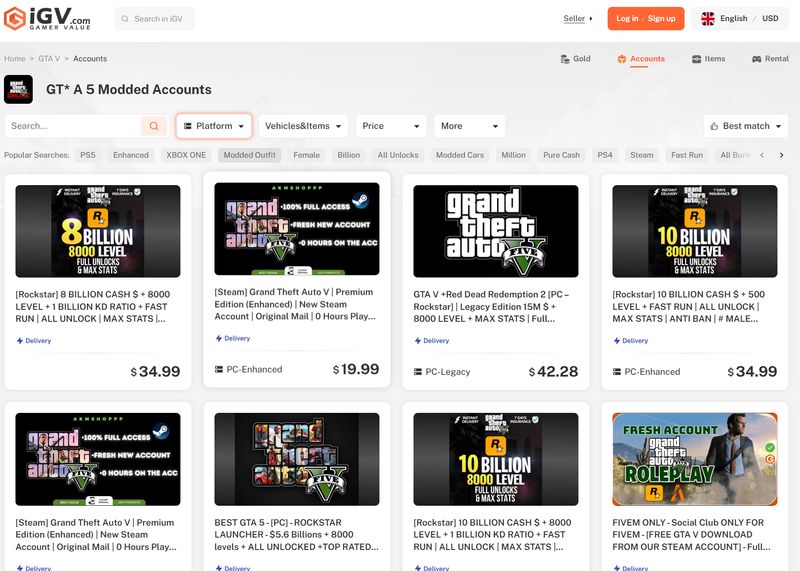This screenshot has width=800, height=571.
Task: Open the Best match sort dropdown
Action: click(746, 126)
